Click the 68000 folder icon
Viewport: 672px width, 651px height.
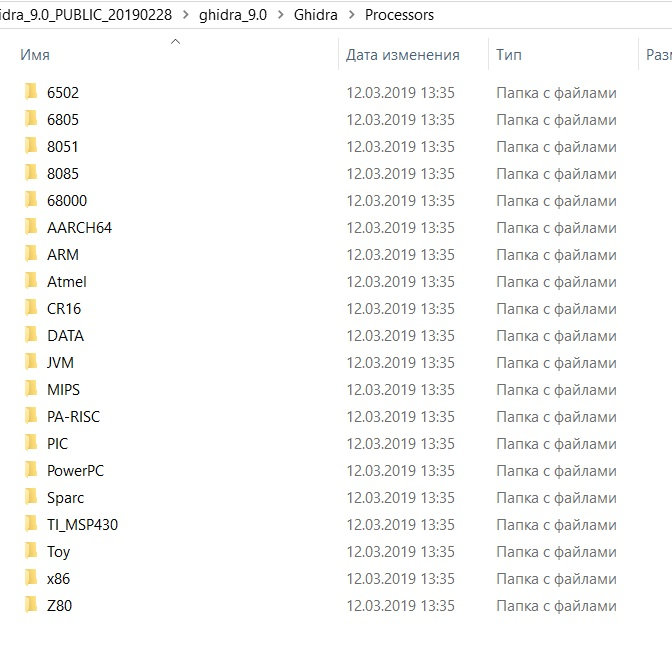point(31,200)
